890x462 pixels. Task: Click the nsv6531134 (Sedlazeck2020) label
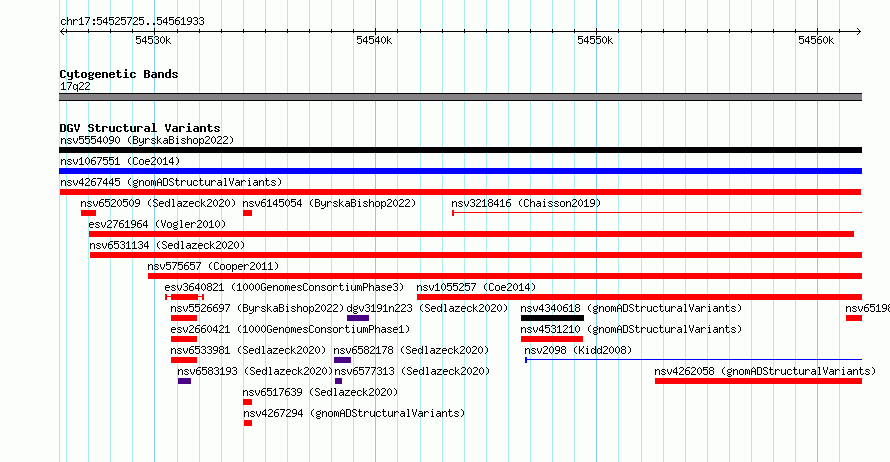[x=167, y=245]
